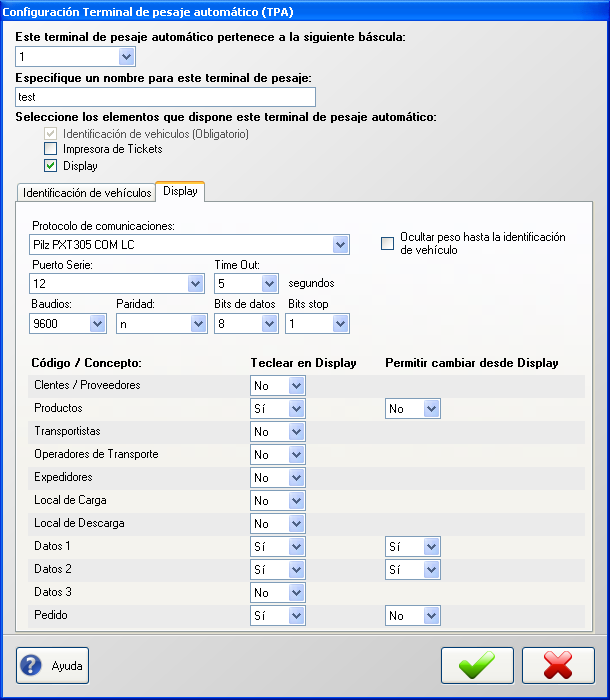Click the Clentes / Proveedores row label
Screen dimensions: 610x700
[87, 385]
